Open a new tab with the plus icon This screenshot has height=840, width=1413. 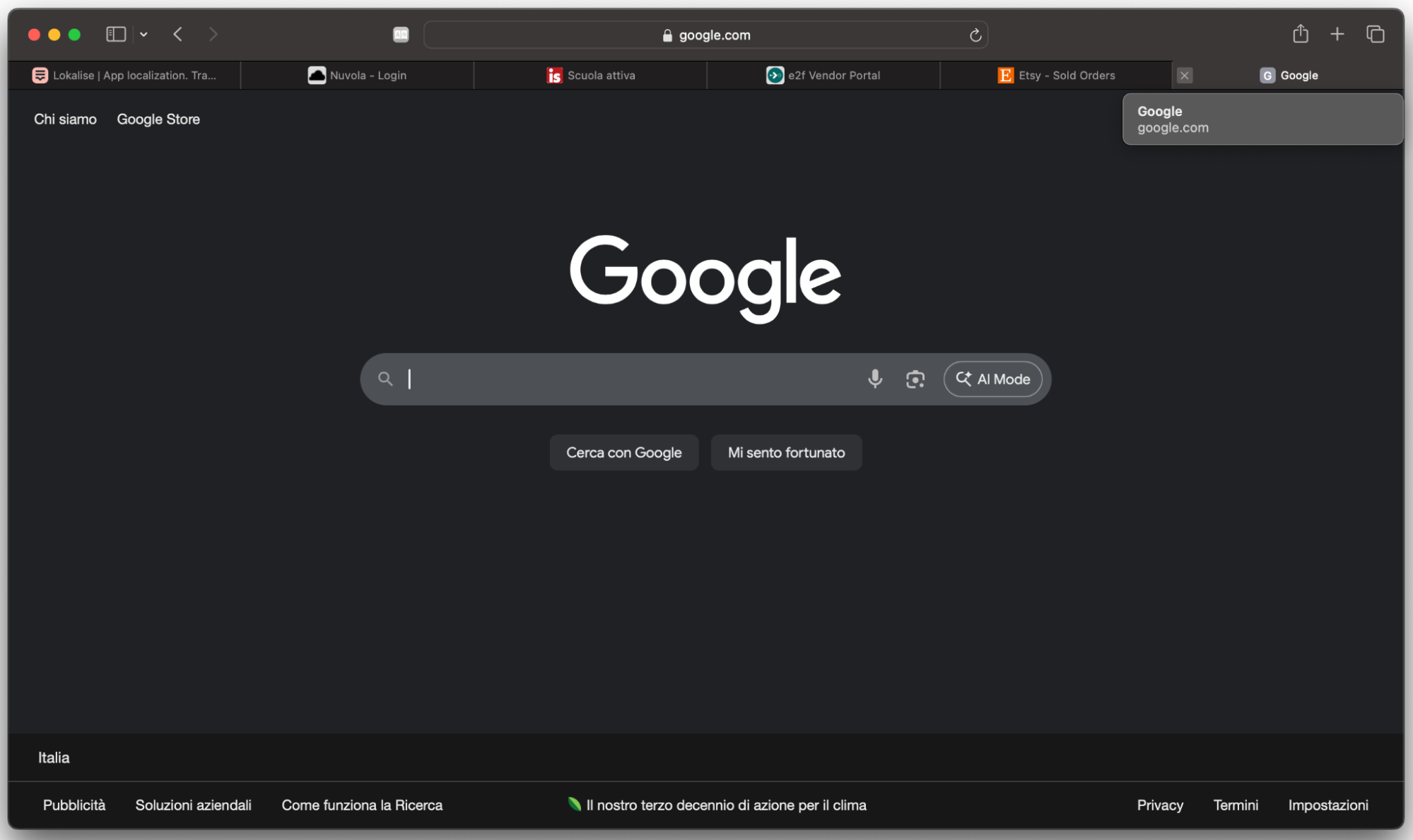pyautogui.click(x=1337, y=34)
